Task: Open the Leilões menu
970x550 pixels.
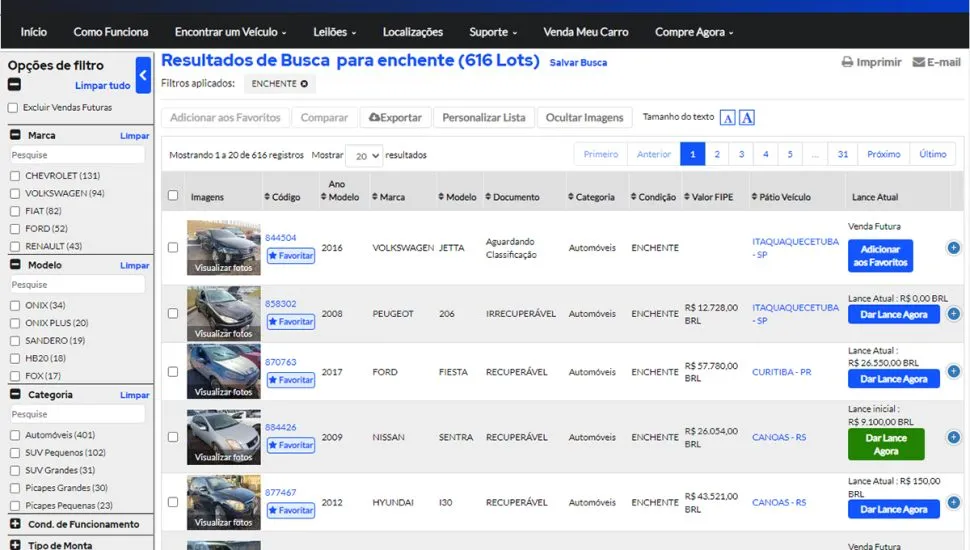Action: tap(334, 32)
